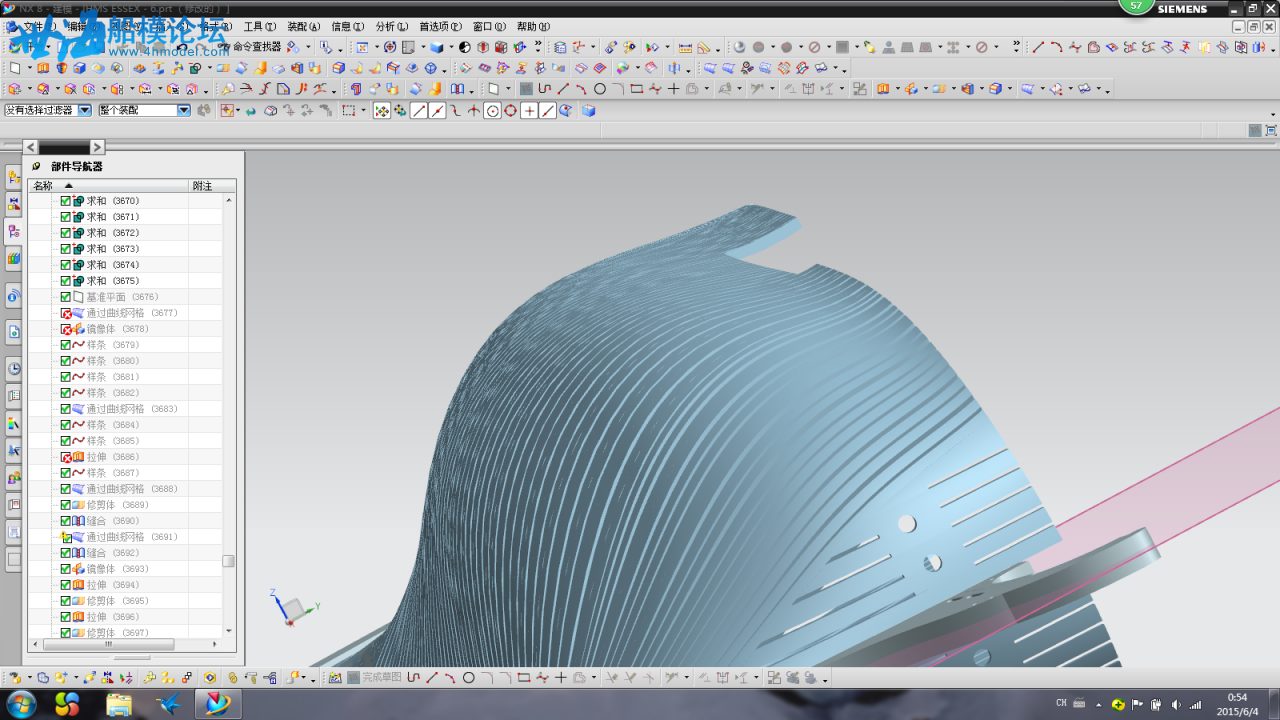1280x720 pixels.
Task: Click the 部件导航器 panel title
Action: (77, 167)
